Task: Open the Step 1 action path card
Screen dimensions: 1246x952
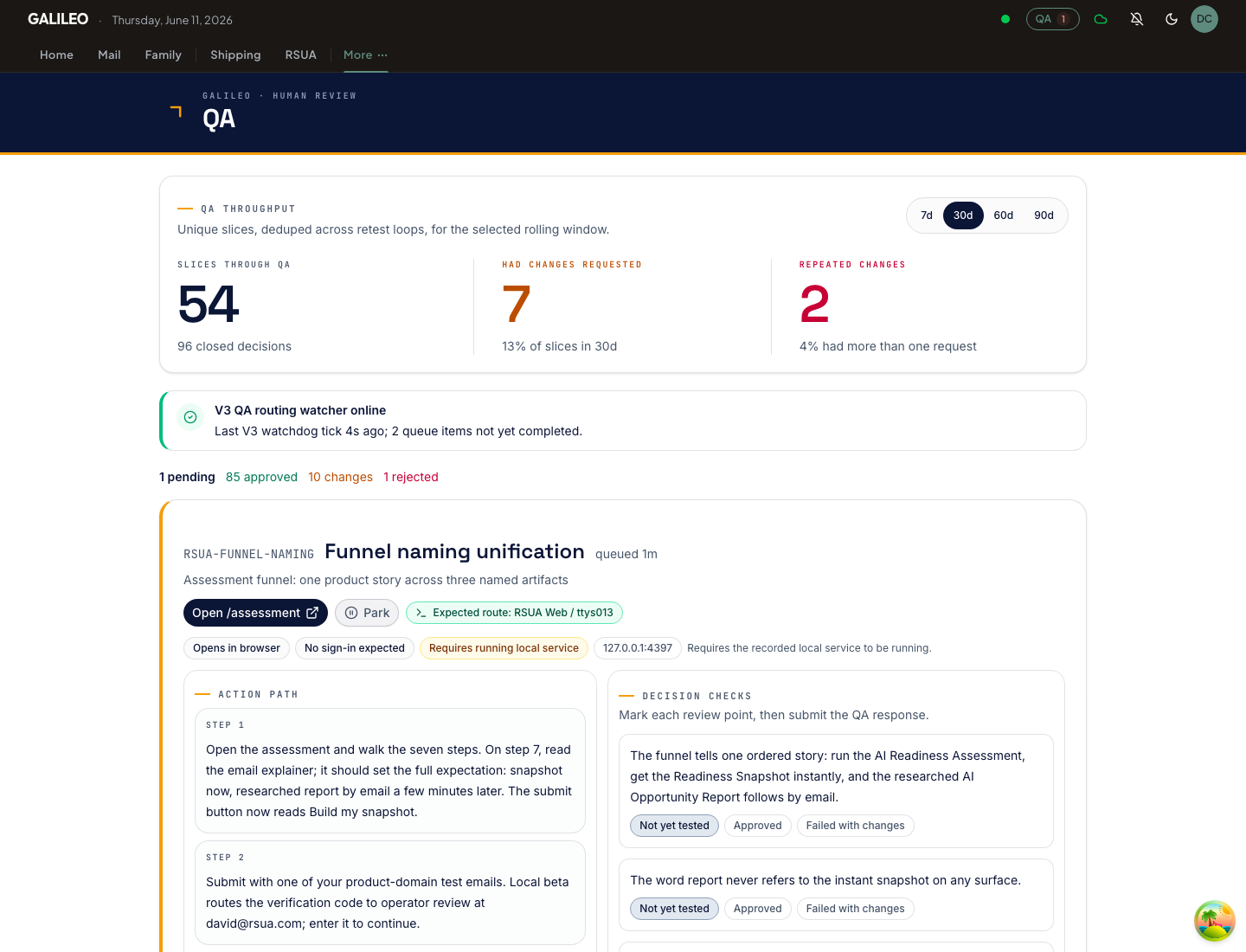Action: [390, 770]
